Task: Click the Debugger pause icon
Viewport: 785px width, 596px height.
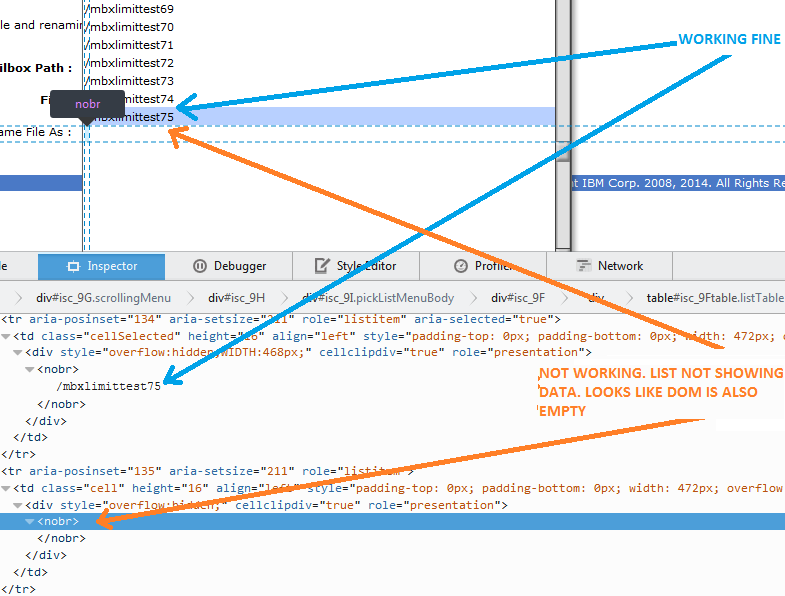Action: click(199, 266)
